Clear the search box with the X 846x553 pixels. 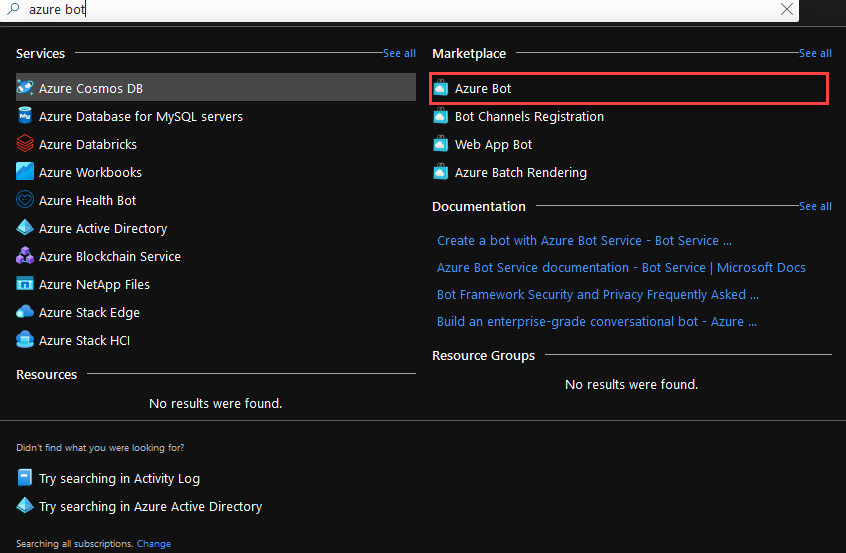(787, 9)
